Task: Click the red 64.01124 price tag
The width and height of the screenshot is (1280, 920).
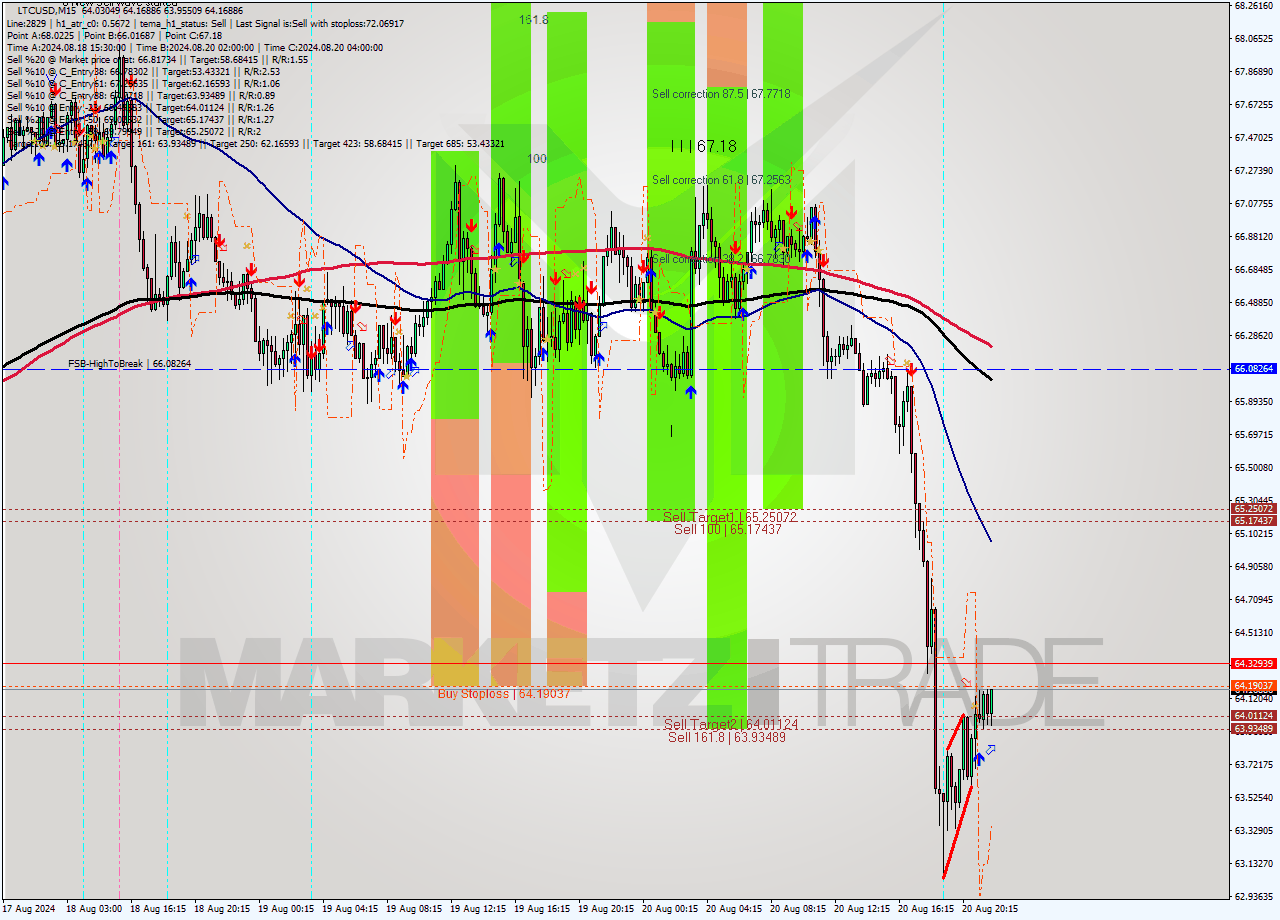Action: click(x=1254, y=716)
